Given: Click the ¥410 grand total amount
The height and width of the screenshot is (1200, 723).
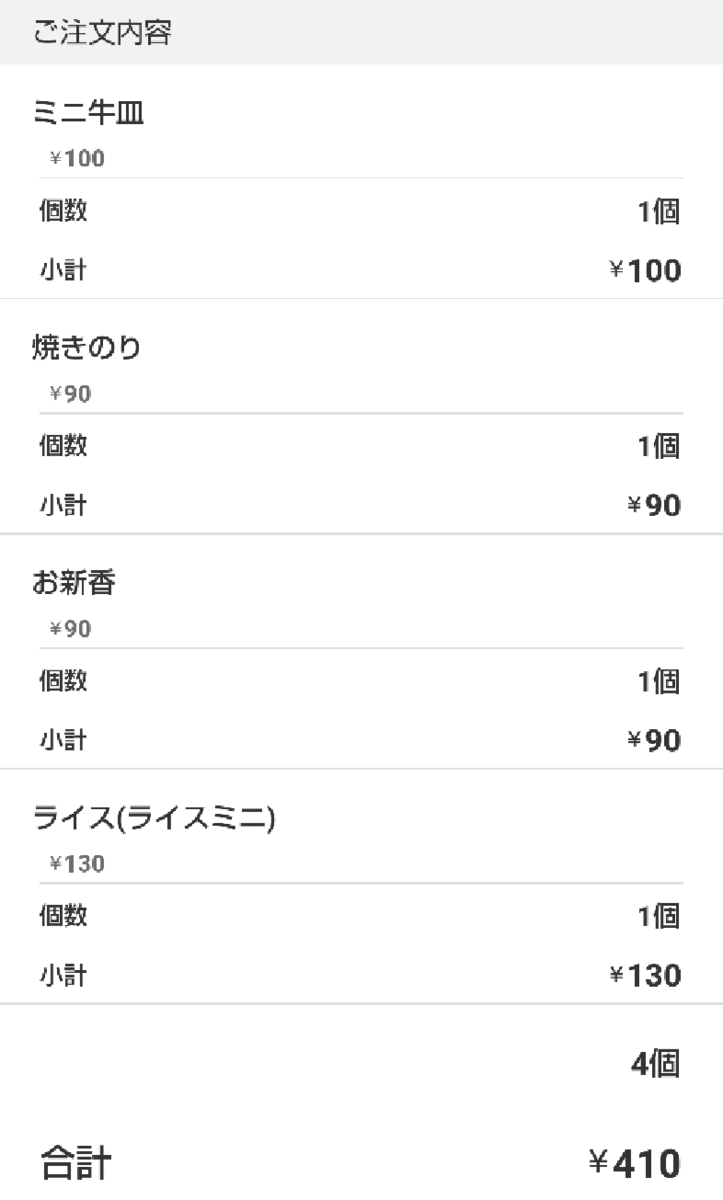Looking at the screenshot, I should pos(633,1164).
